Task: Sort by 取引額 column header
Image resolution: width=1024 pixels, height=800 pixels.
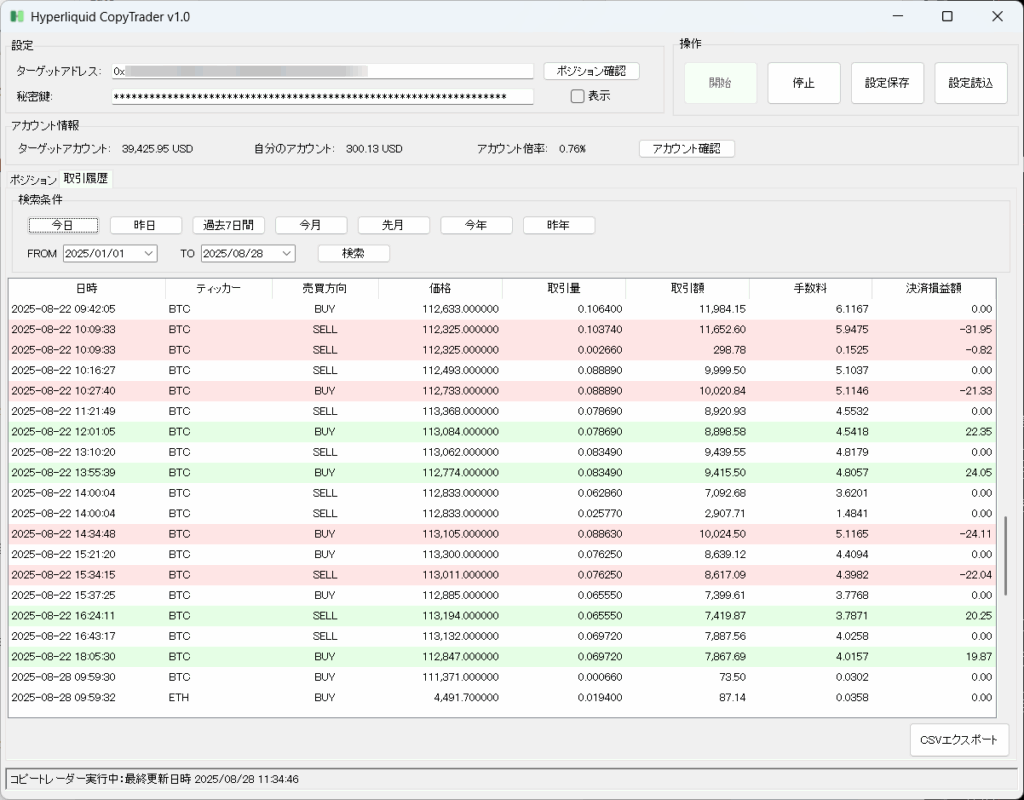Action: (688, 288)
